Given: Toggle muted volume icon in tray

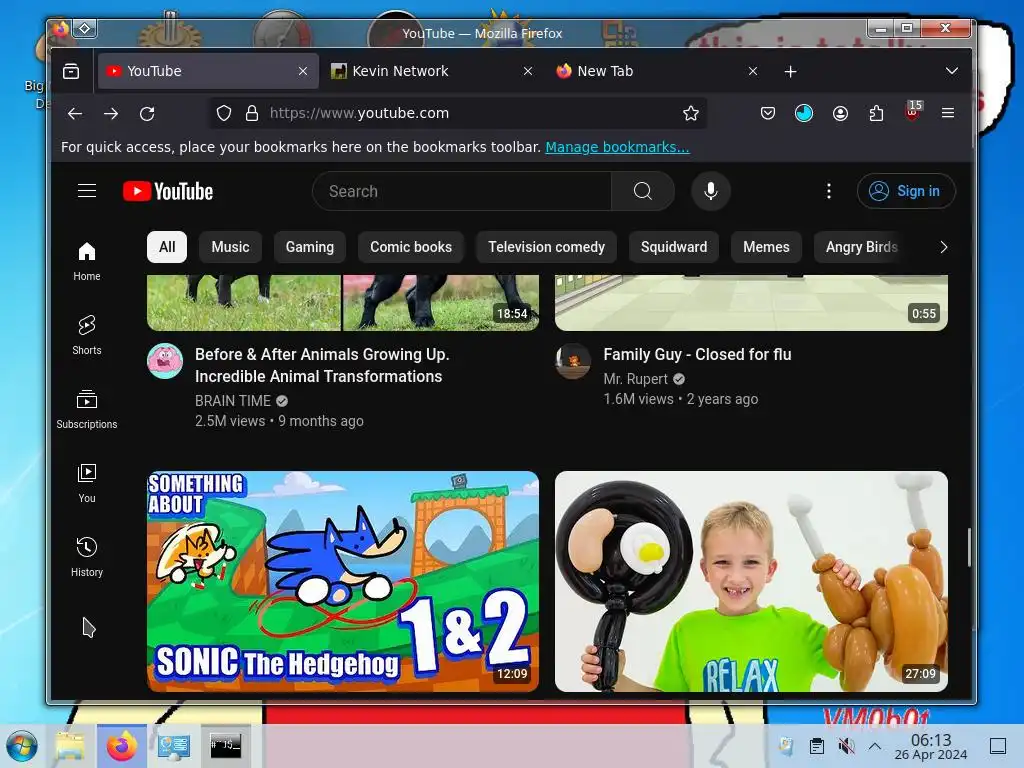Looking at the screenshot, I should [x=846, y=746].
